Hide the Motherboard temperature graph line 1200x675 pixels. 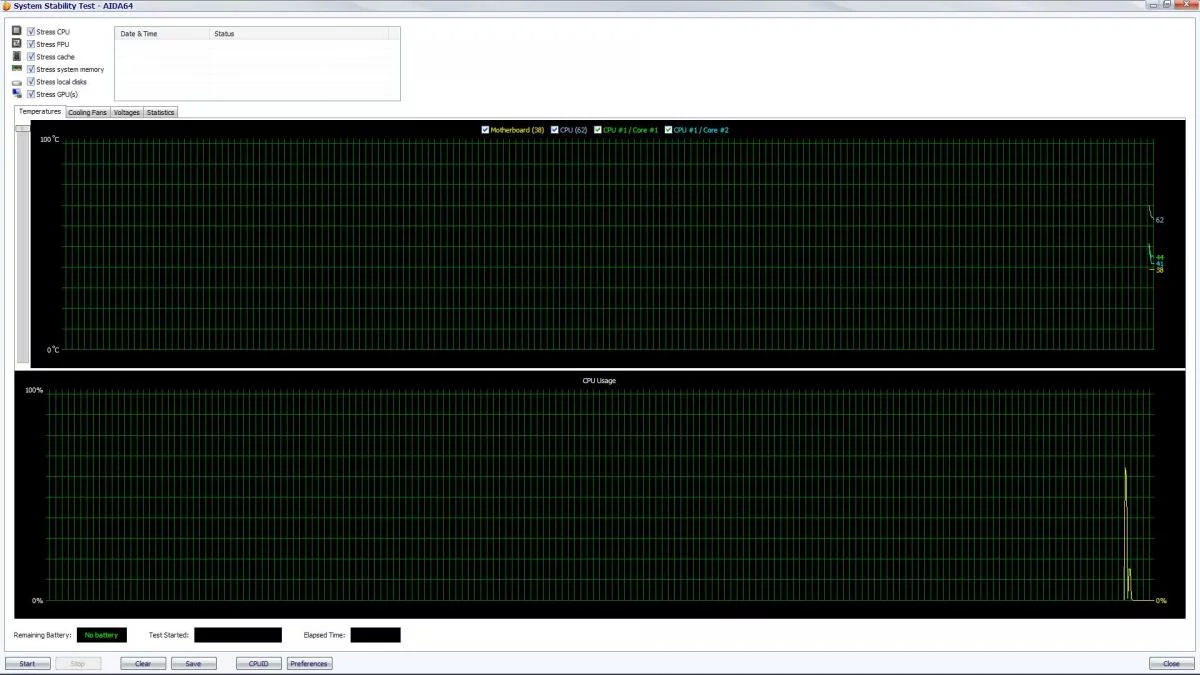point(486,130)
